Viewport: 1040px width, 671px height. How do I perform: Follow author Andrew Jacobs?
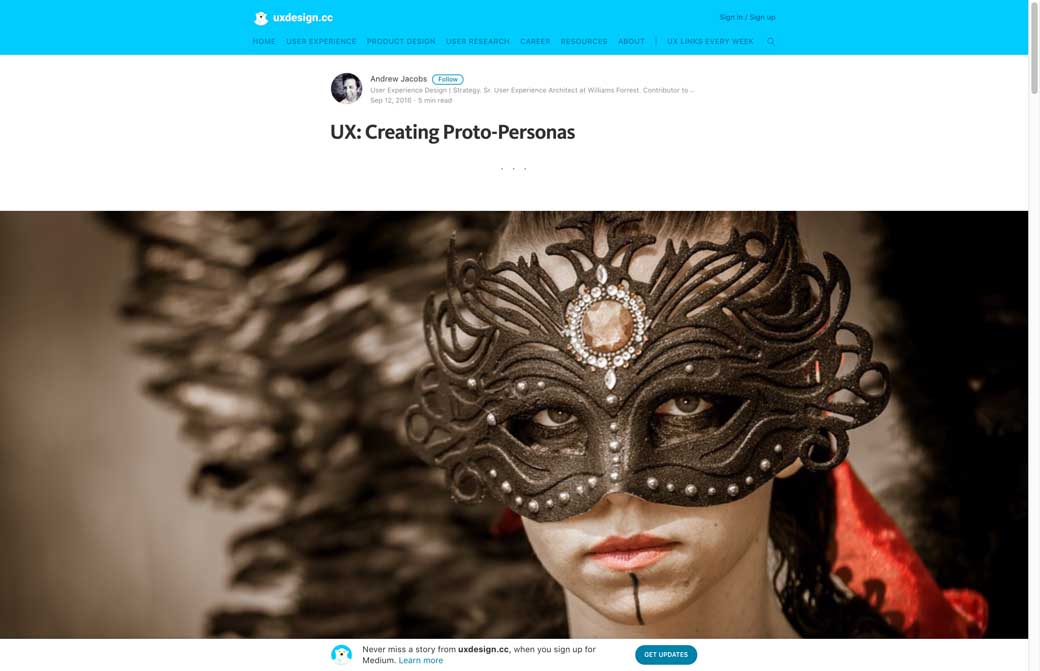448,79
